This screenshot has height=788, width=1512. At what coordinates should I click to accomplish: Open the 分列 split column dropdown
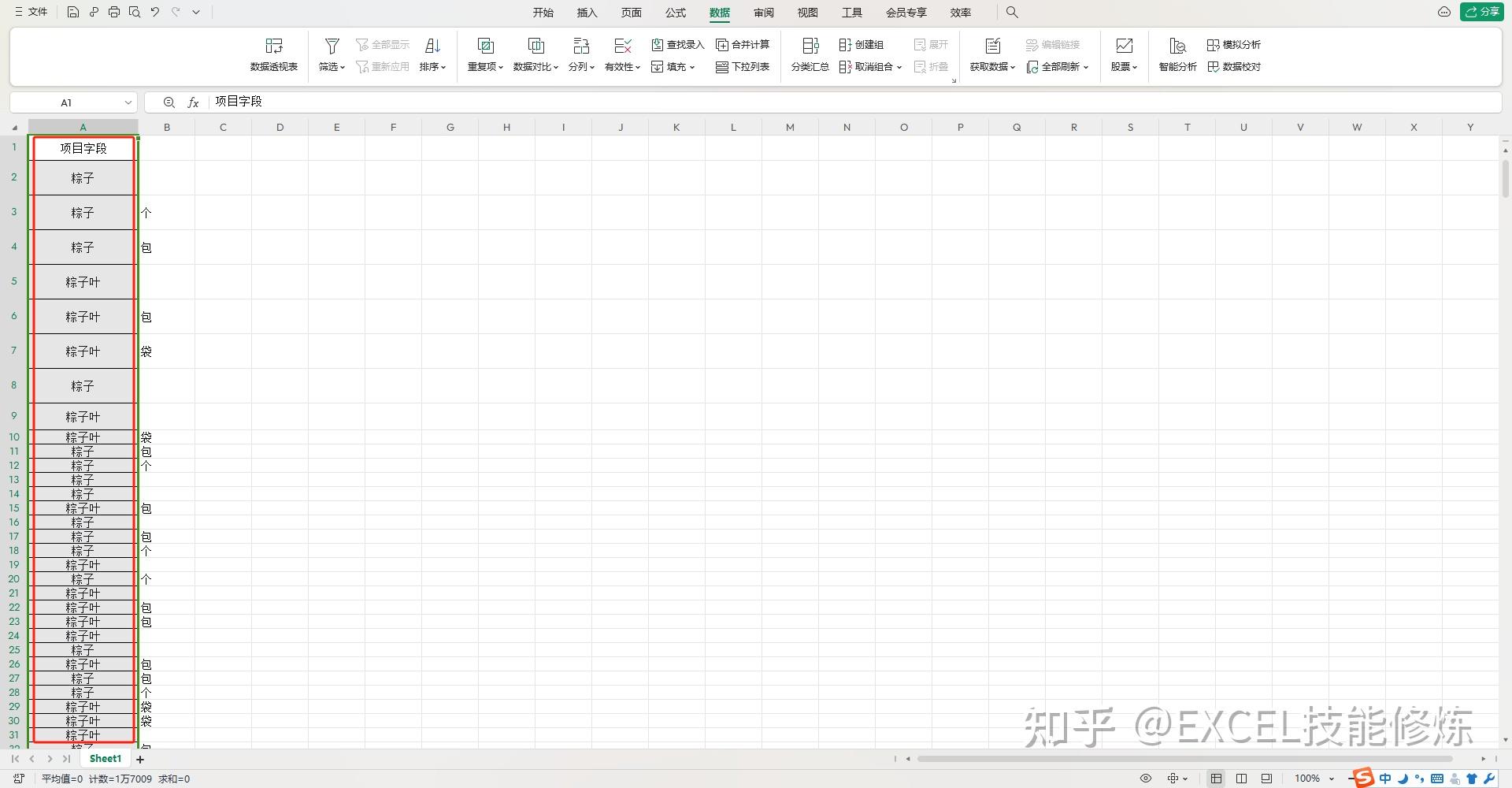[x=581, y=54]
